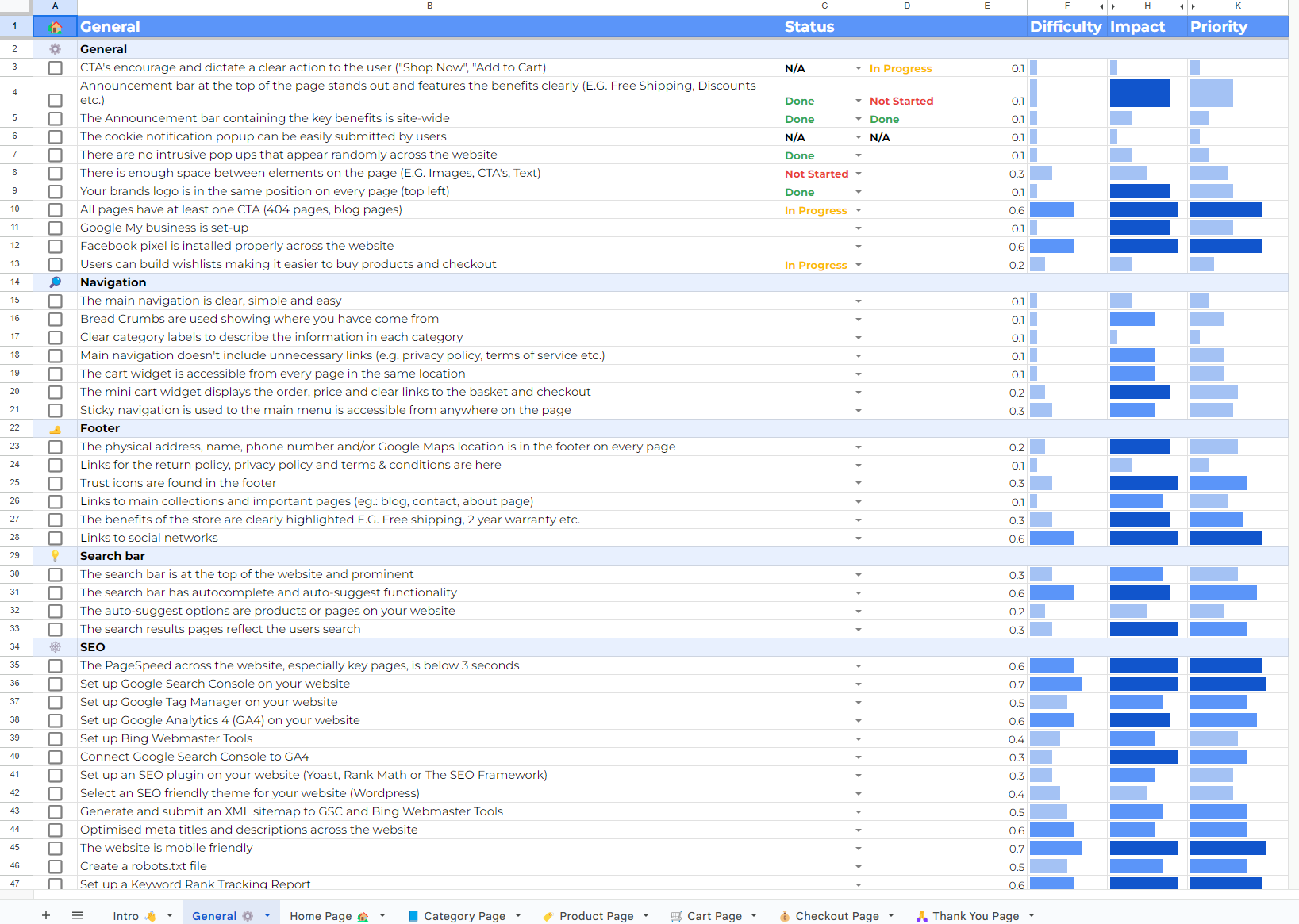Check the box for the CTA's encourage action row

tap(56, 68)
